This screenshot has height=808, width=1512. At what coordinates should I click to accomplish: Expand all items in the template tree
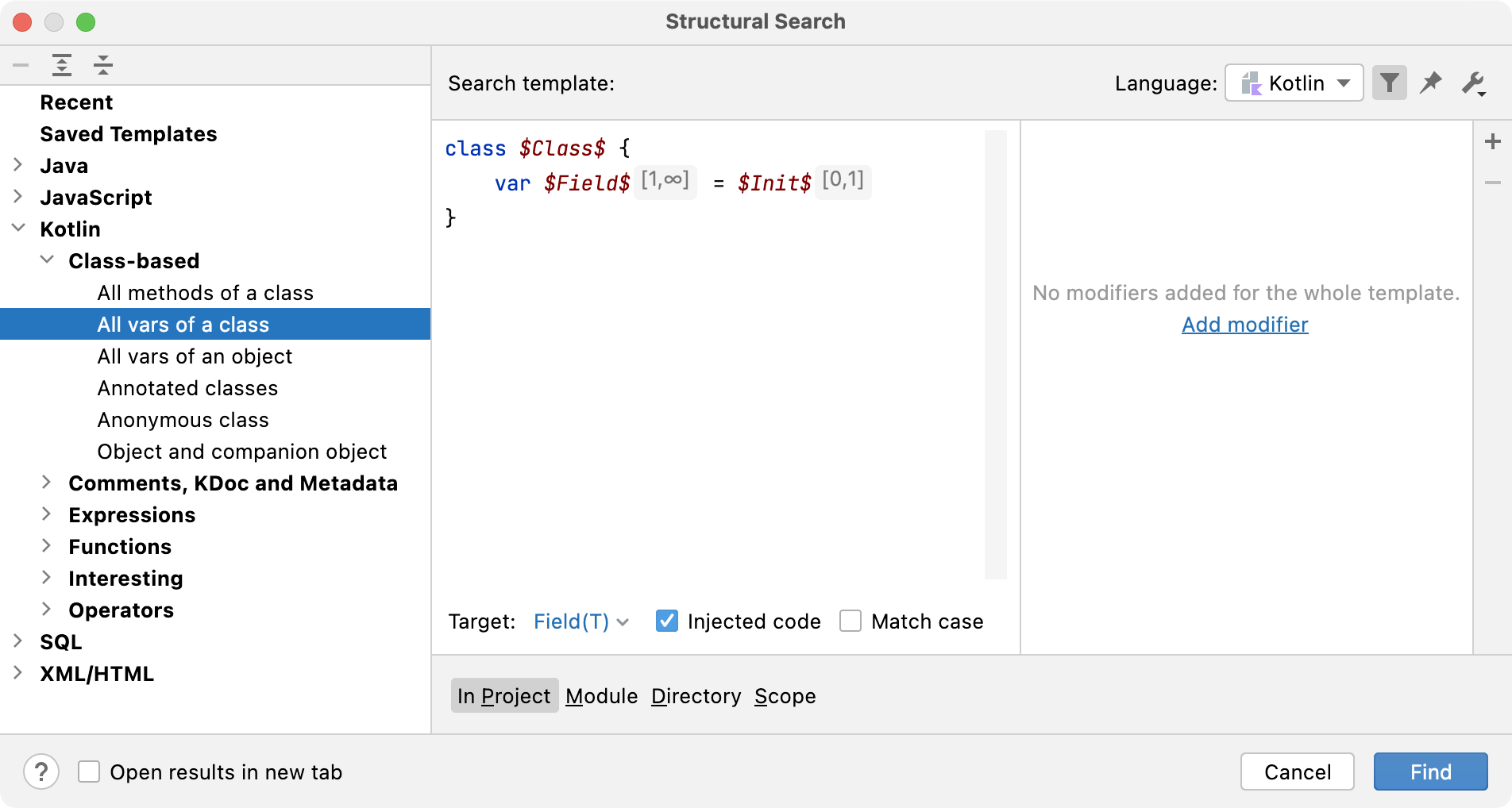click(x=62, y=65)
